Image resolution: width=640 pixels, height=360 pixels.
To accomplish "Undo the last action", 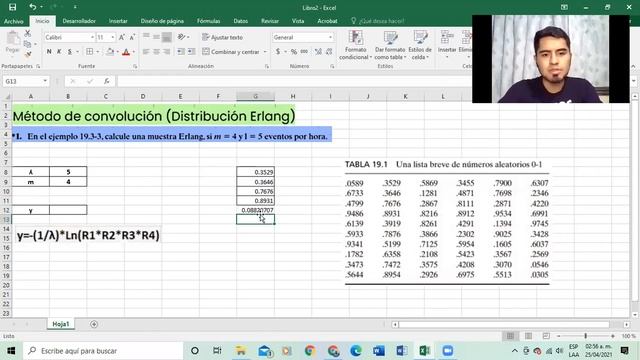I will point(33,7).
